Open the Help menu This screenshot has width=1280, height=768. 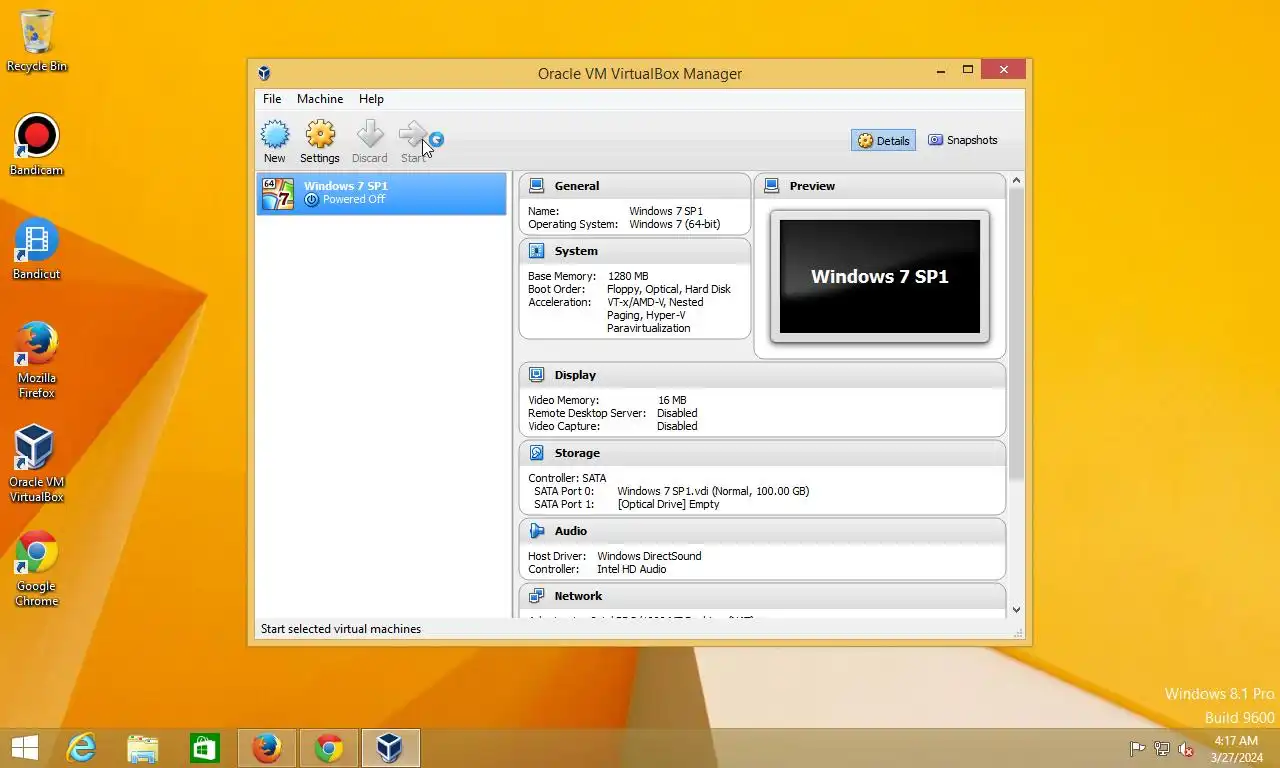[371, 99]
